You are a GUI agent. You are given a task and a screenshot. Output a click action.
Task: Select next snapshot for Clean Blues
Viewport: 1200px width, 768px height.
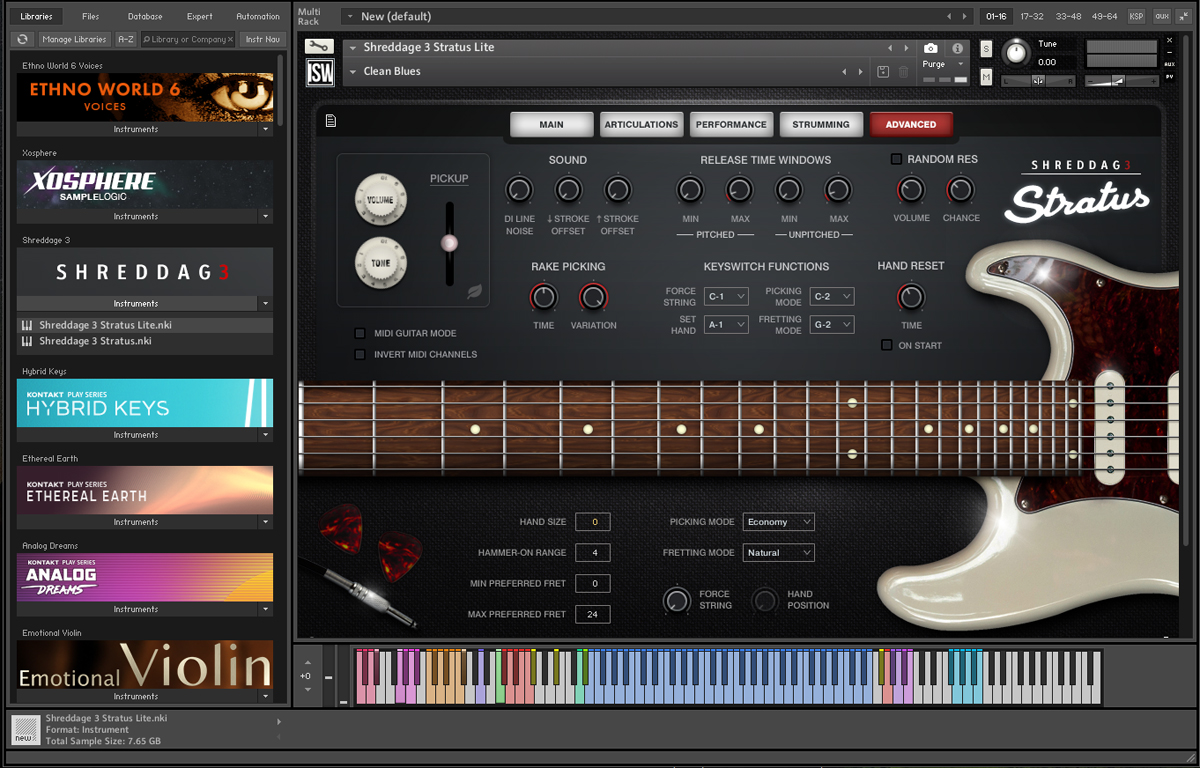pyautogui.click(x=861, y=72)
